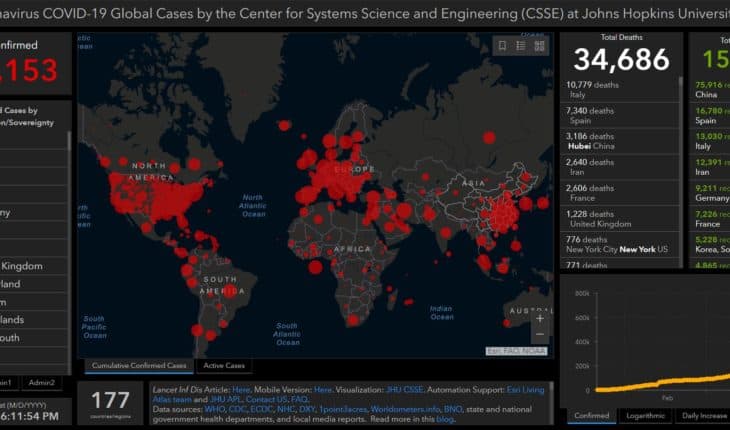Switch to Active Cases map tab
This screenshot has width=730, height=430.
pos(224,366)
